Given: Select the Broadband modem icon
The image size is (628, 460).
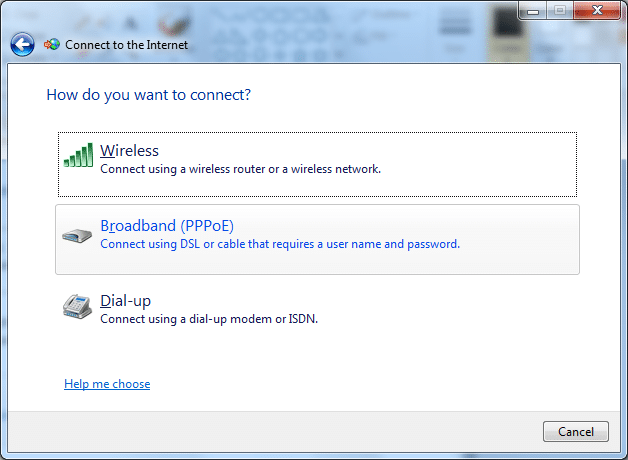Looking at the screenshot, I should (77, 235).
